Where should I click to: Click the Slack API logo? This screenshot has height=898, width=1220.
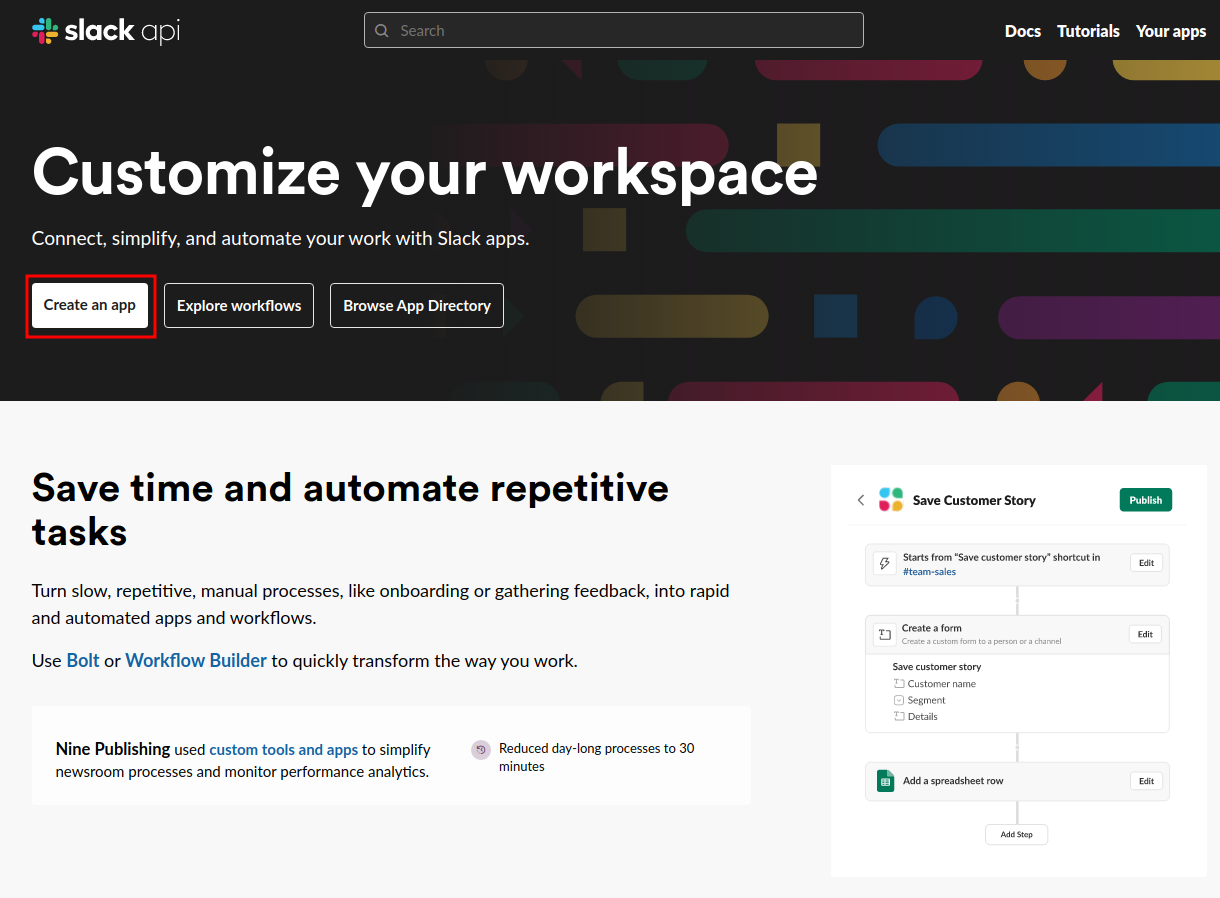coord(106,31)
